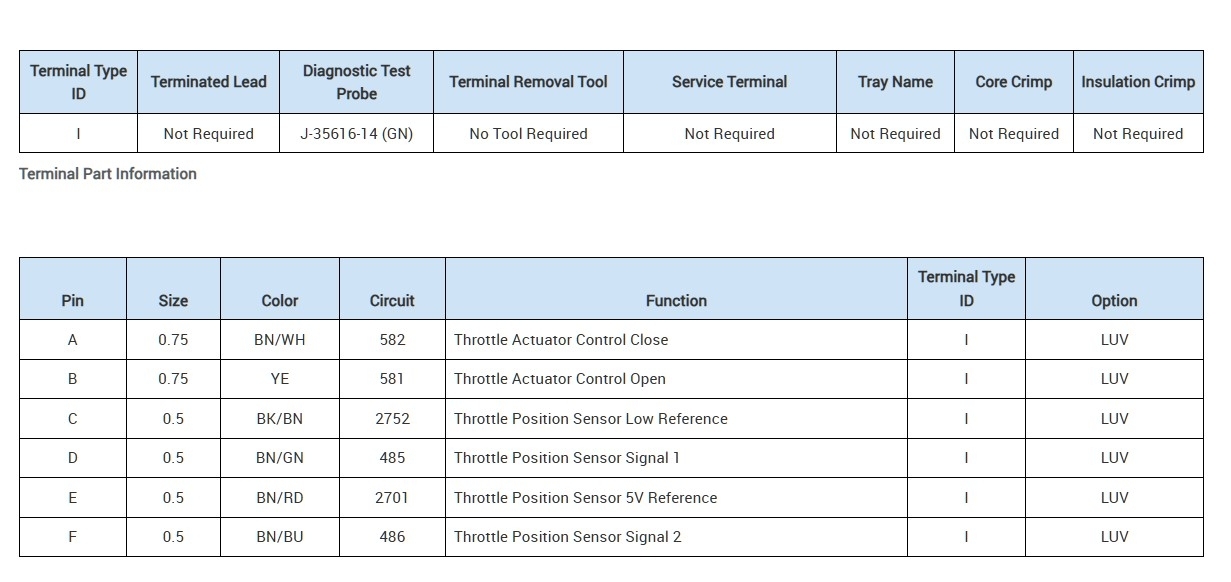Click the Tray Name column header
Image resolution: width=1231 pixels, height=582 pixels.
point(895,82)
